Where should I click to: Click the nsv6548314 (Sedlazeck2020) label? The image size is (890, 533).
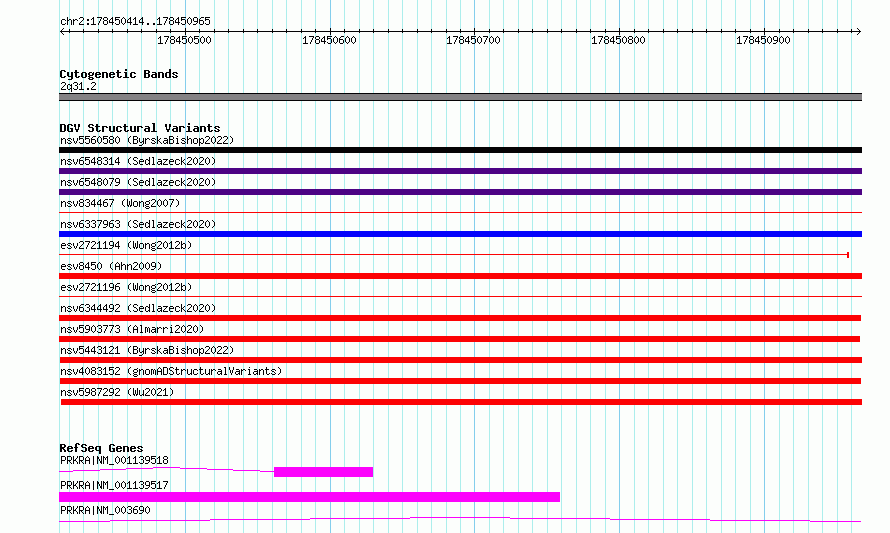(x=138, y=161)
